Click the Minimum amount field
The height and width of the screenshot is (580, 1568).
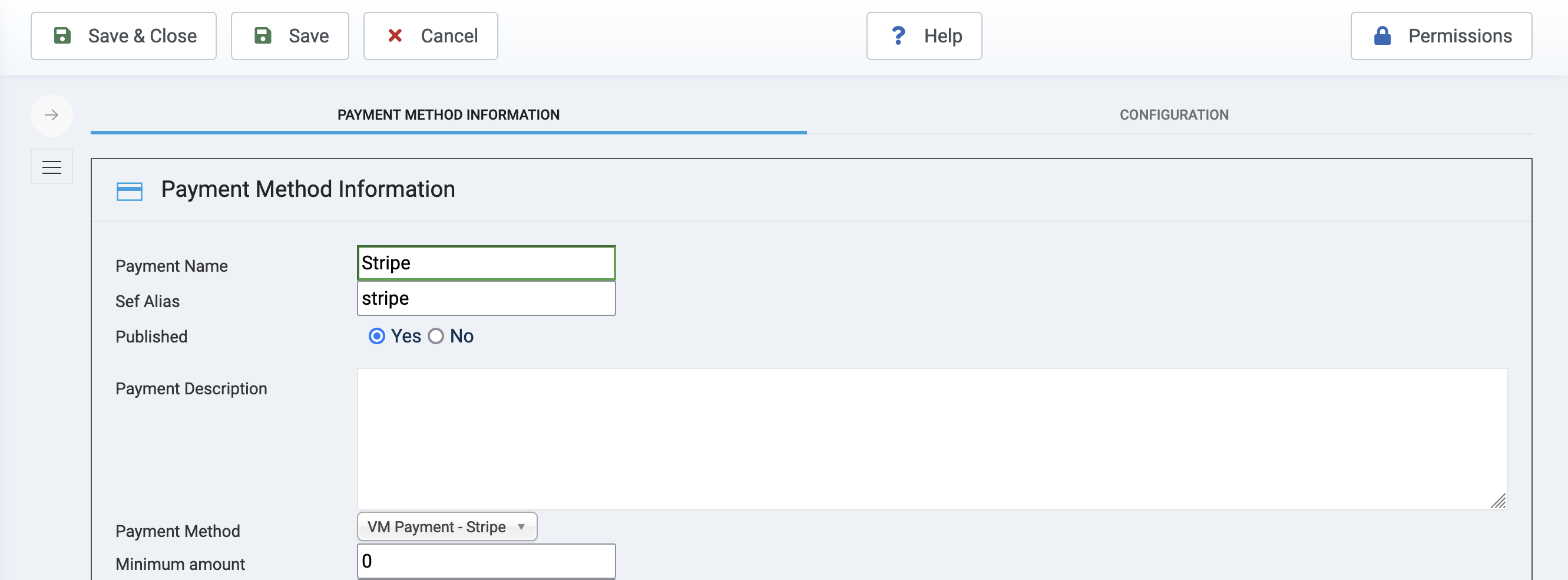click(486, 561)
